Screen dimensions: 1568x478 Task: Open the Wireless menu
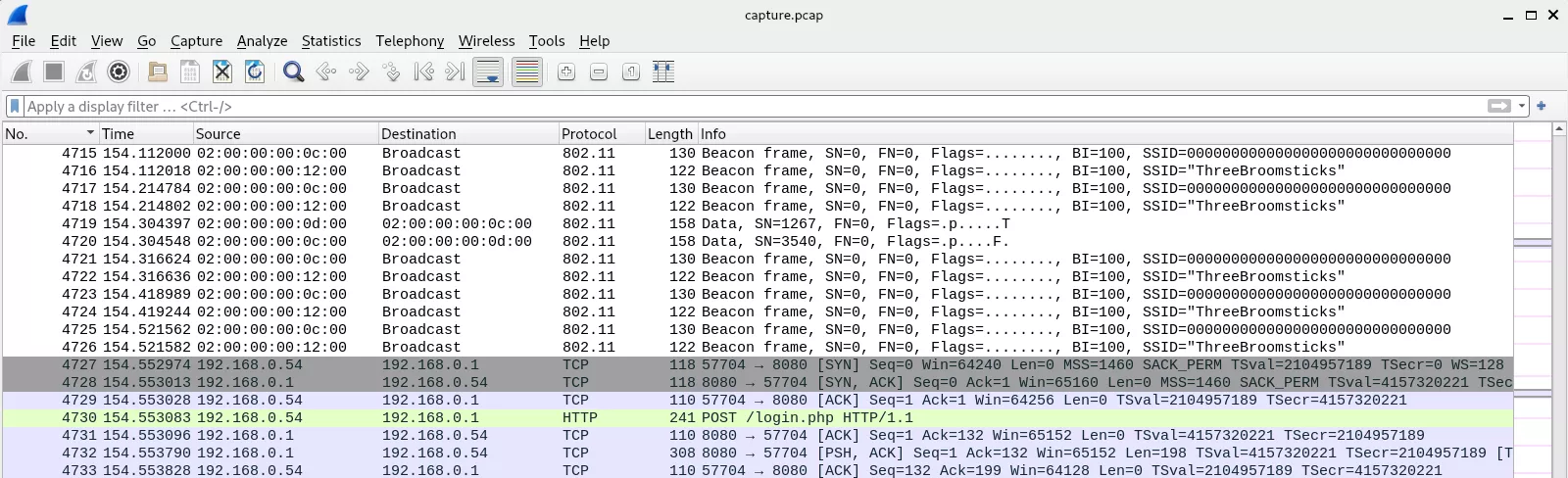pos(487,41)
